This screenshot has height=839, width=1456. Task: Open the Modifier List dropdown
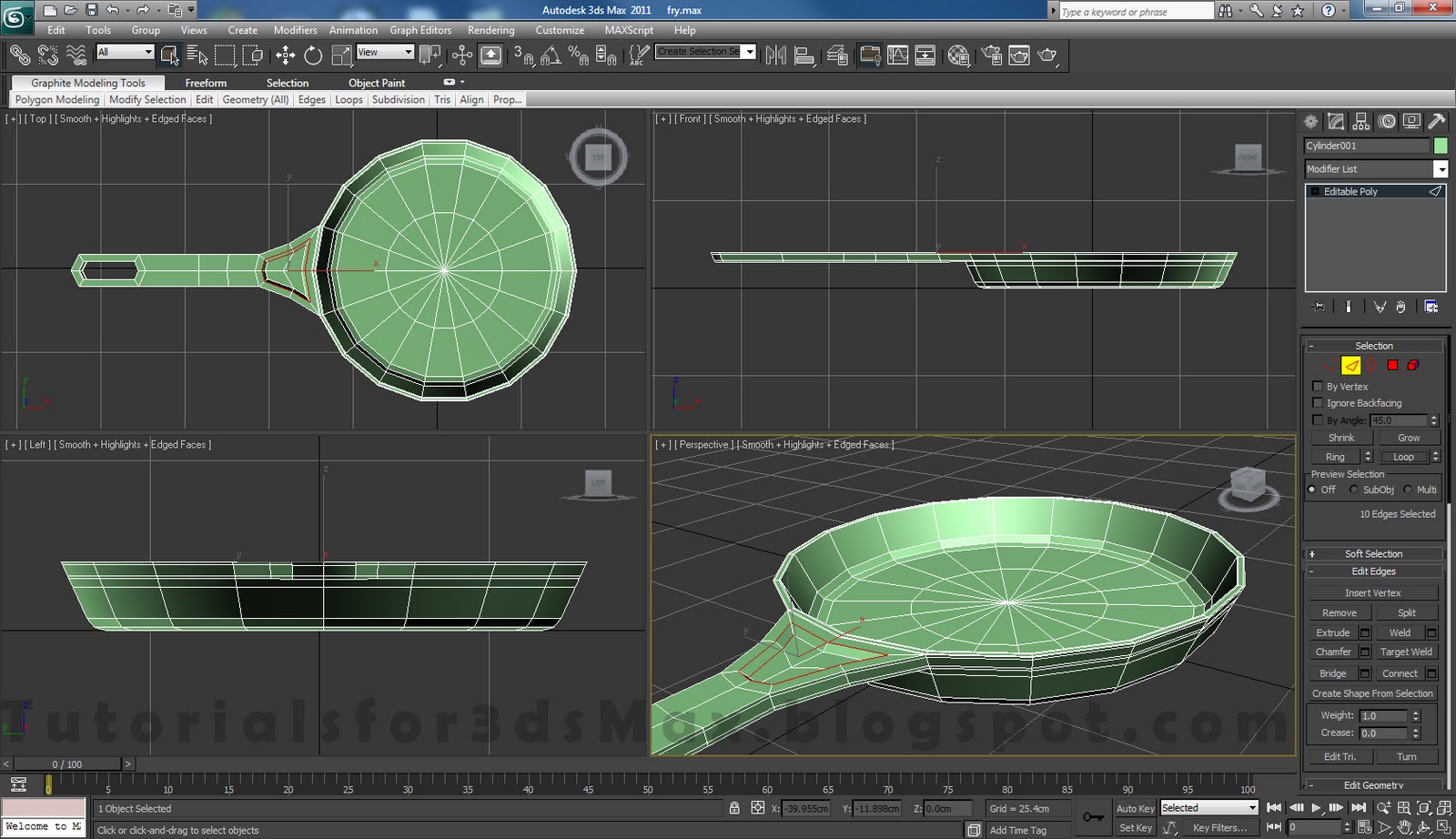coord(1441,169)
